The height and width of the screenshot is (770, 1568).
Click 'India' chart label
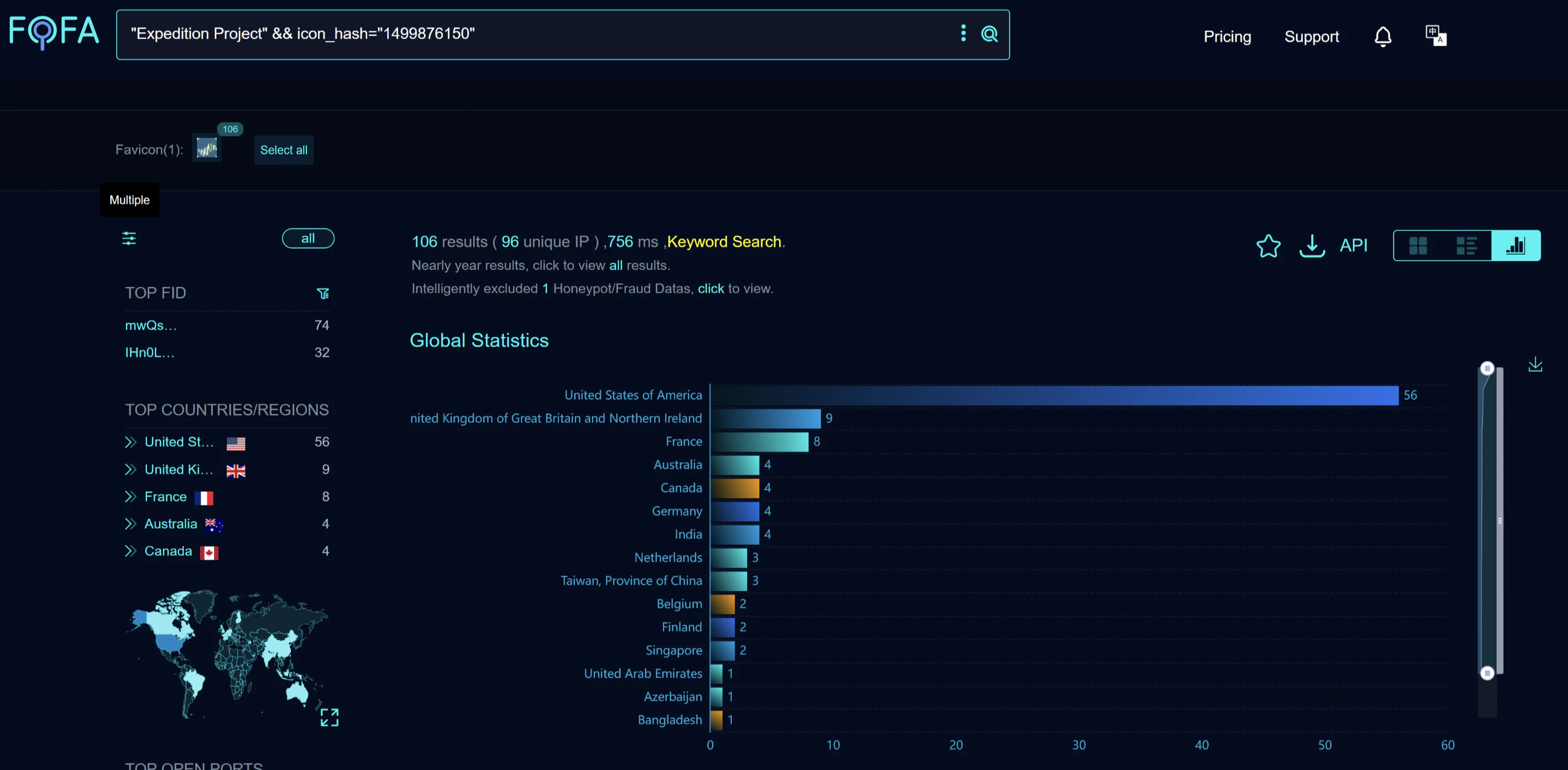coord(688,535)
